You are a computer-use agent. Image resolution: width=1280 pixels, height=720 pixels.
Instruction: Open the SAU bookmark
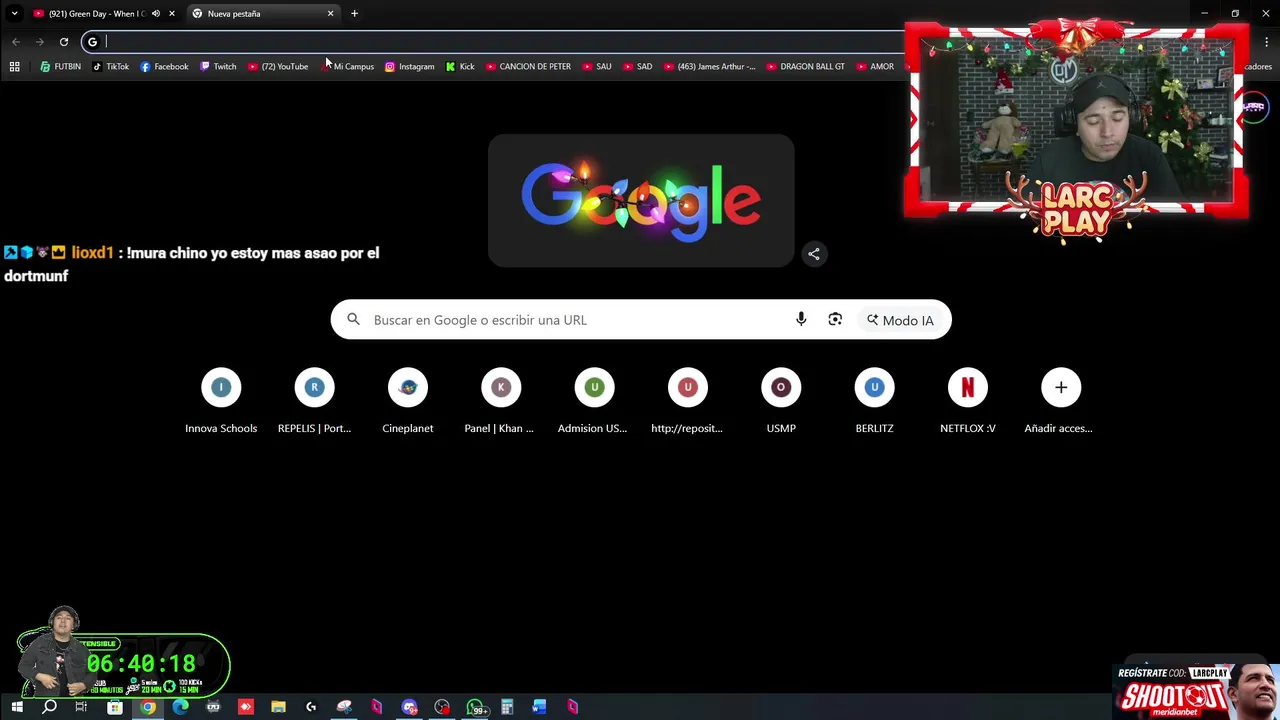597,67
